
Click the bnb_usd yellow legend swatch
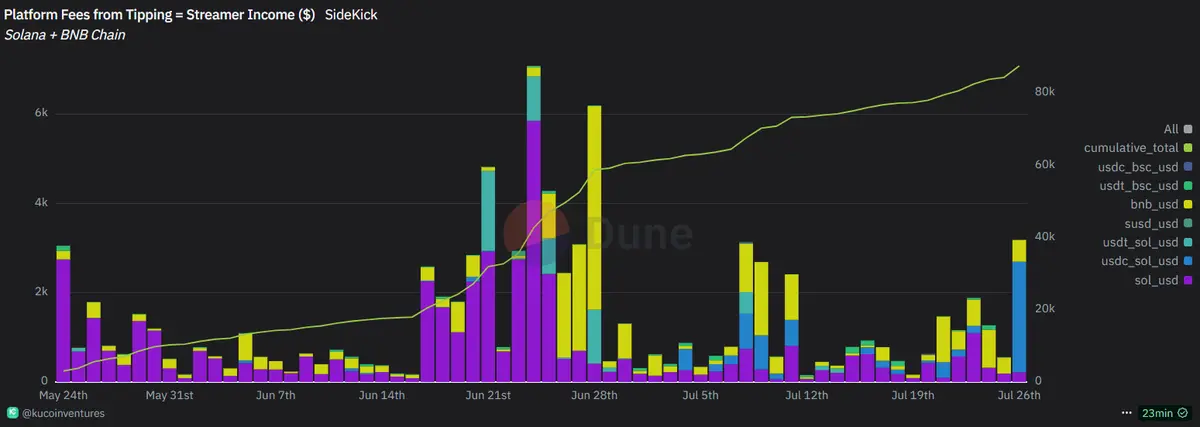(1188, 205)
